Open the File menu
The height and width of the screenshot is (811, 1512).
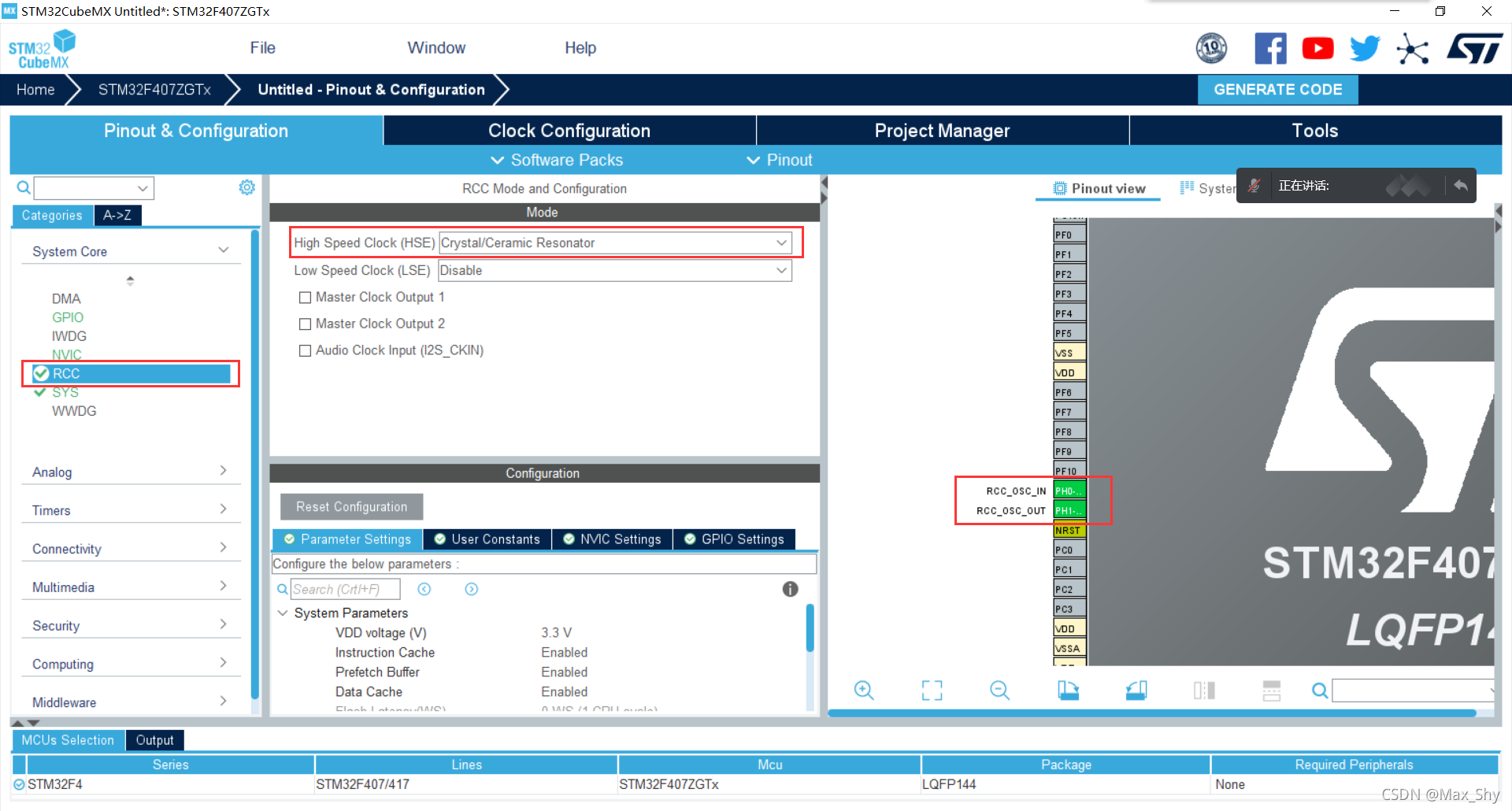(x=262, y=48)
